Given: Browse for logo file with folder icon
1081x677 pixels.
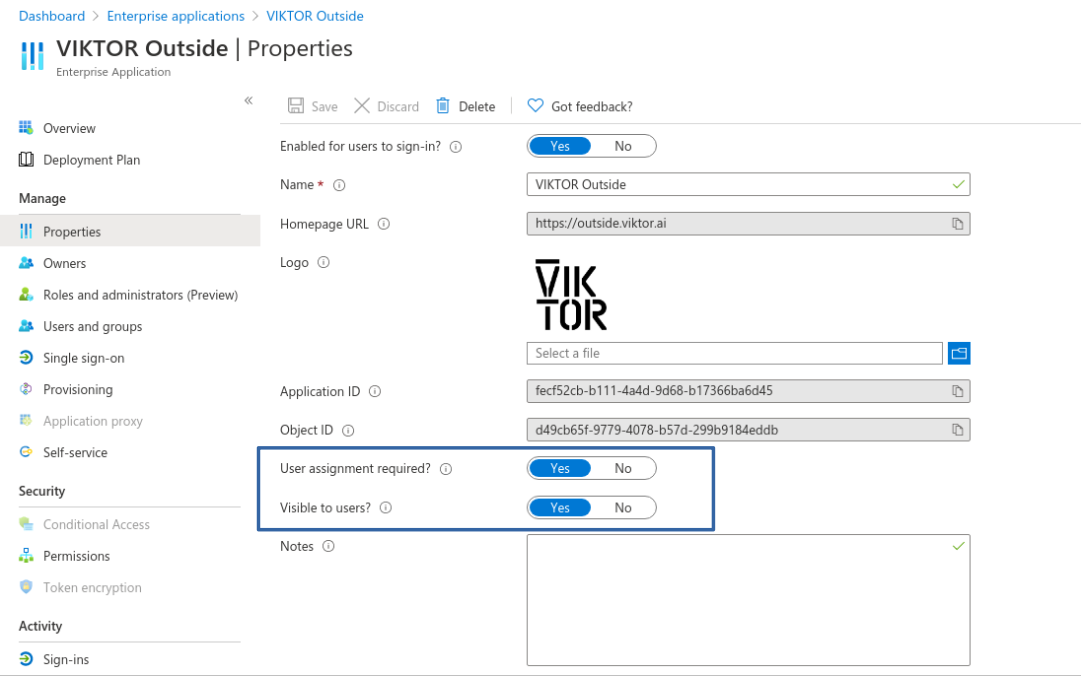Looking at the screenshot, I should pyautogui.click(x=959, y=353).
